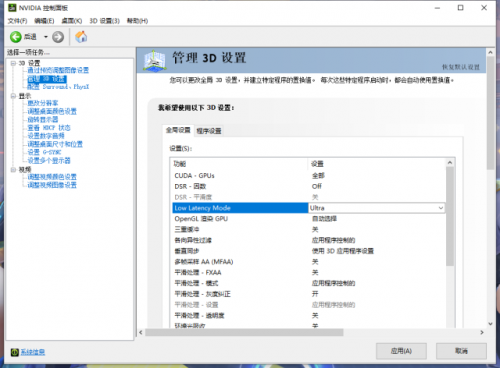Select the OpenGL 渲染 GPU row
This screenshot has width=500, height=368.
point(309,219)
